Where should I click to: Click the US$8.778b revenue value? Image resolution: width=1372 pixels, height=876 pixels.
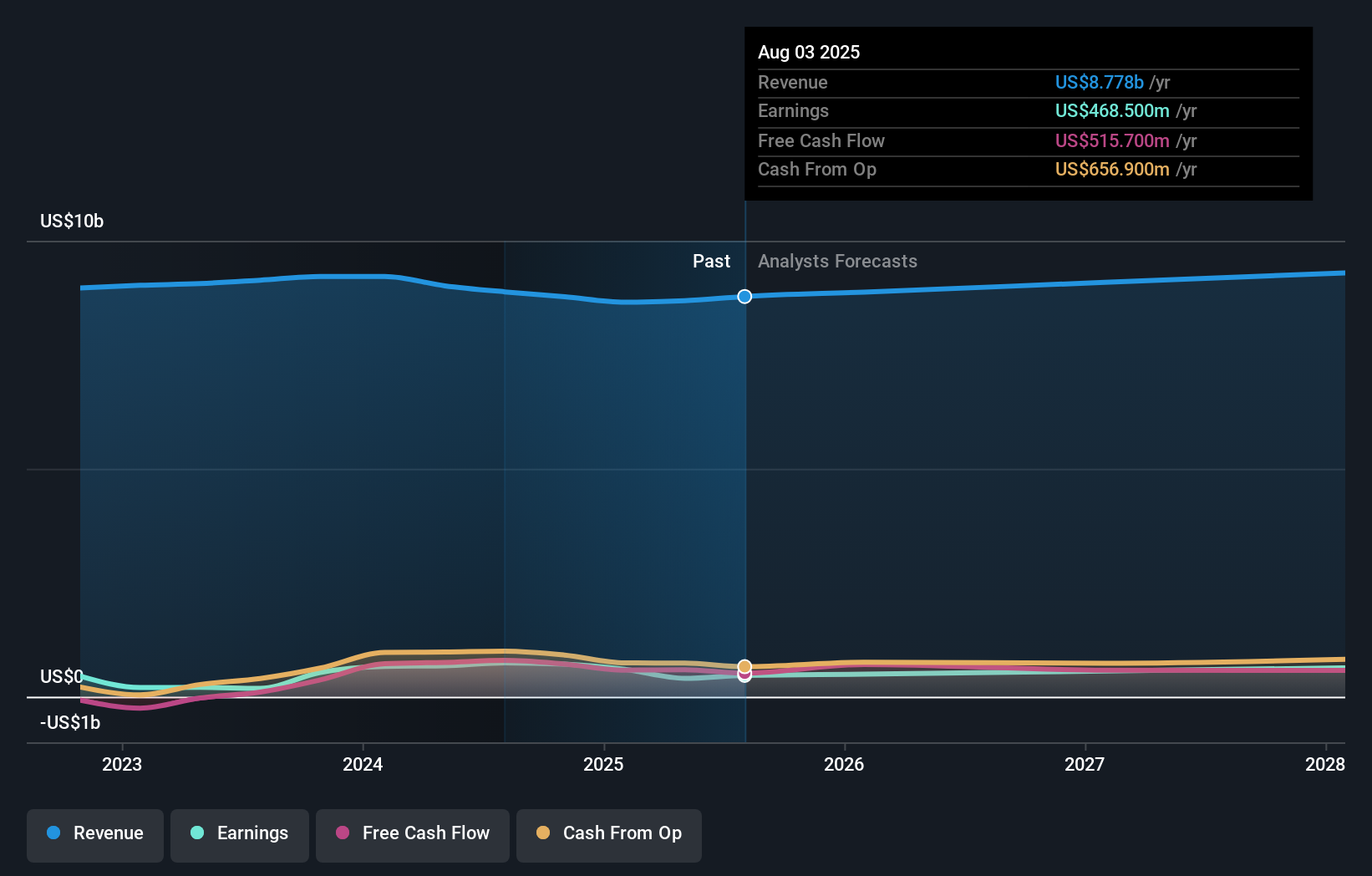(1100, 83)
